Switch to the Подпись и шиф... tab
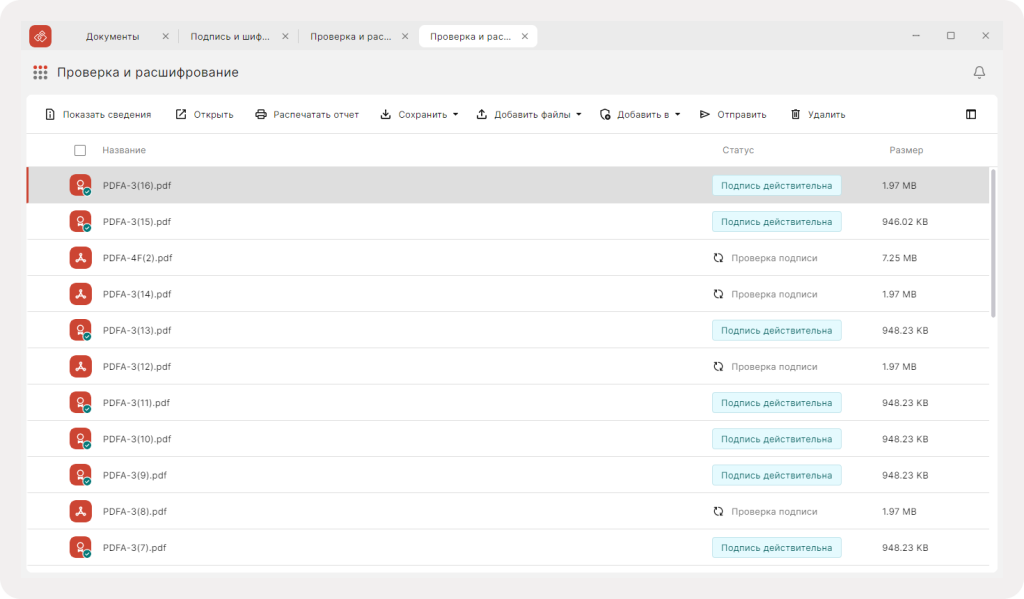Screen dimensions: 1024x599 [x=230, y=37]
